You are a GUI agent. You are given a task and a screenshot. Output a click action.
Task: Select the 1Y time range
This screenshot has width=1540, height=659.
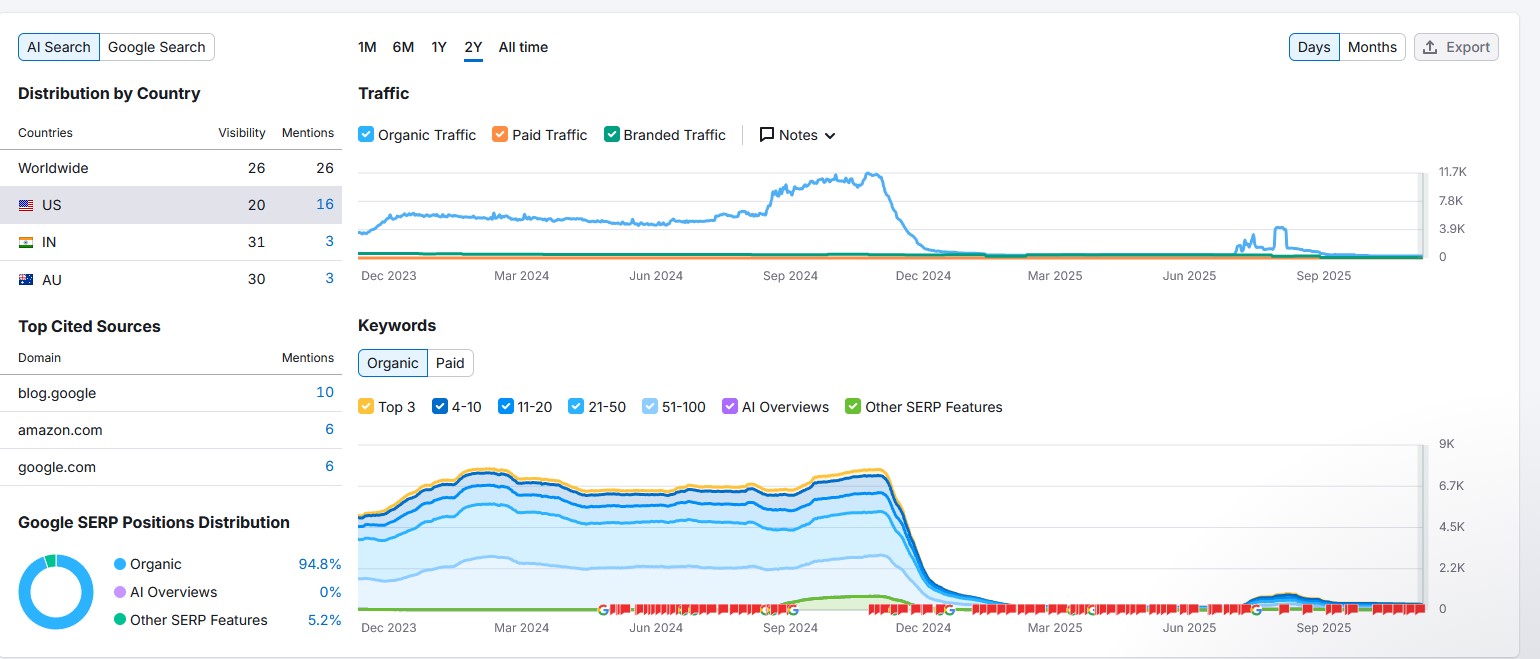pos(439,47)
